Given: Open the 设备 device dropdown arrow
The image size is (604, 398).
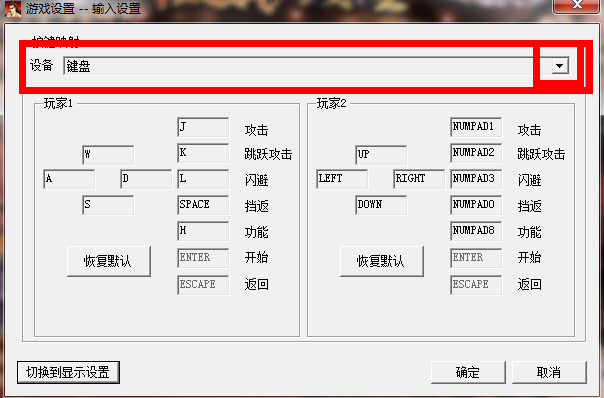Looking at the screenshot, I should [560, 66].
